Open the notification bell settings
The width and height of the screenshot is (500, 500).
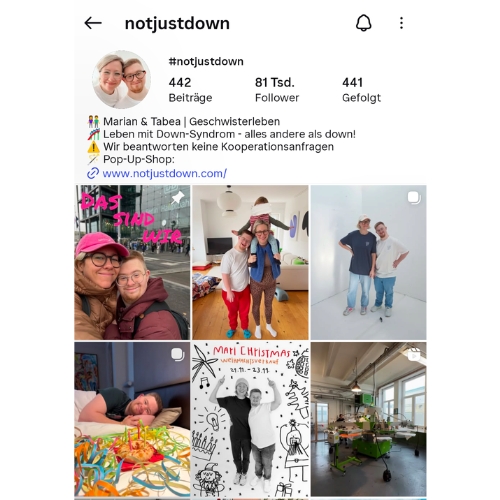[x=363, y=23]
